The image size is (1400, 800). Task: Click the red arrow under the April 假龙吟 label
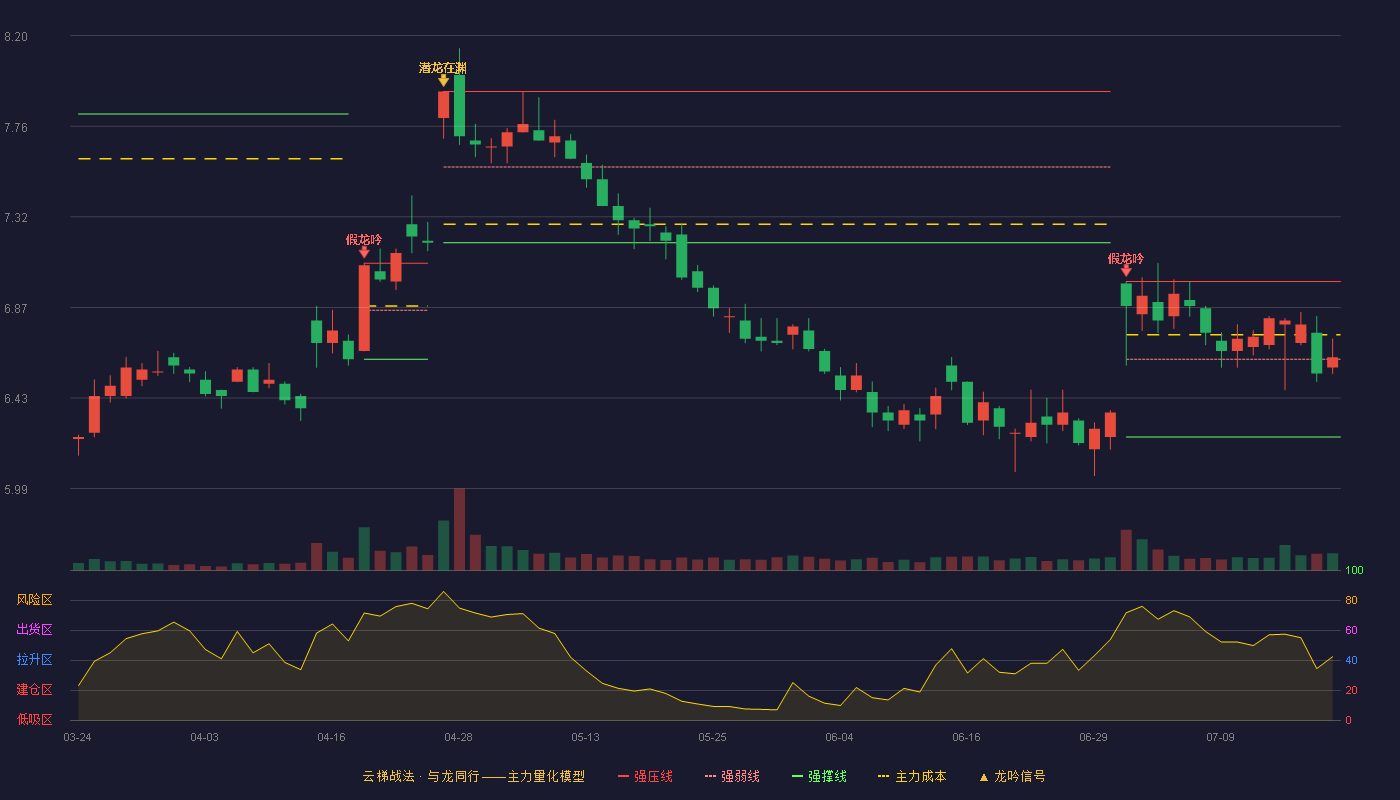pyautogui.click(x=364, y=252)
